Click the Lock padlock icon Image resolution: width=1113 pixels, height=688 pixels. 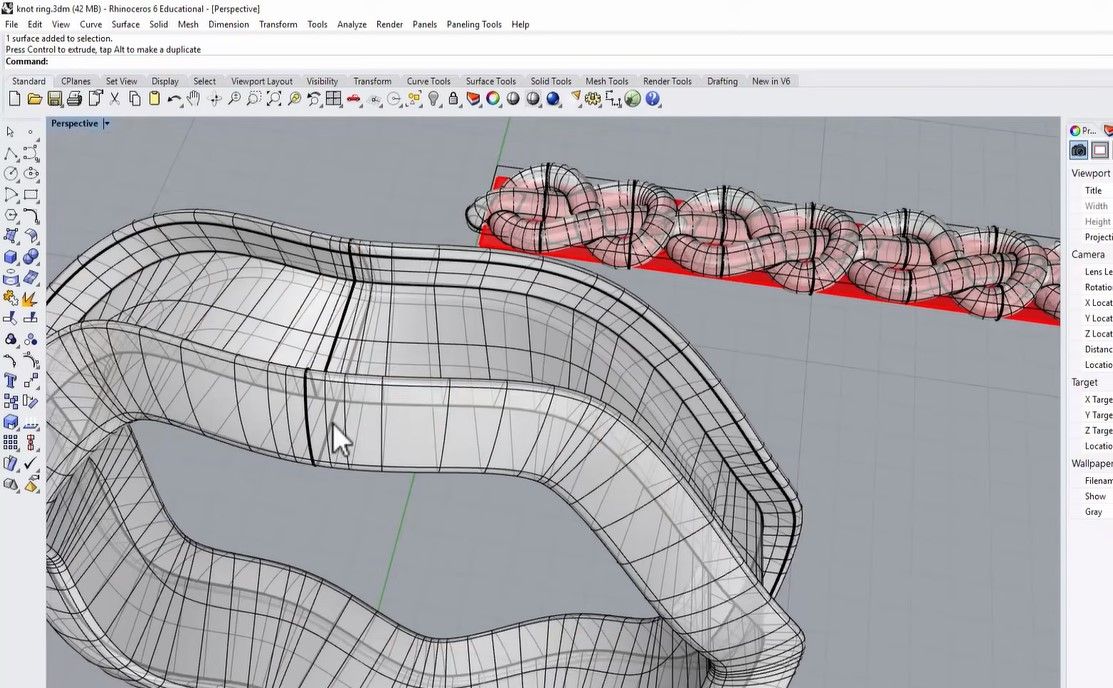tap(453, 99)
